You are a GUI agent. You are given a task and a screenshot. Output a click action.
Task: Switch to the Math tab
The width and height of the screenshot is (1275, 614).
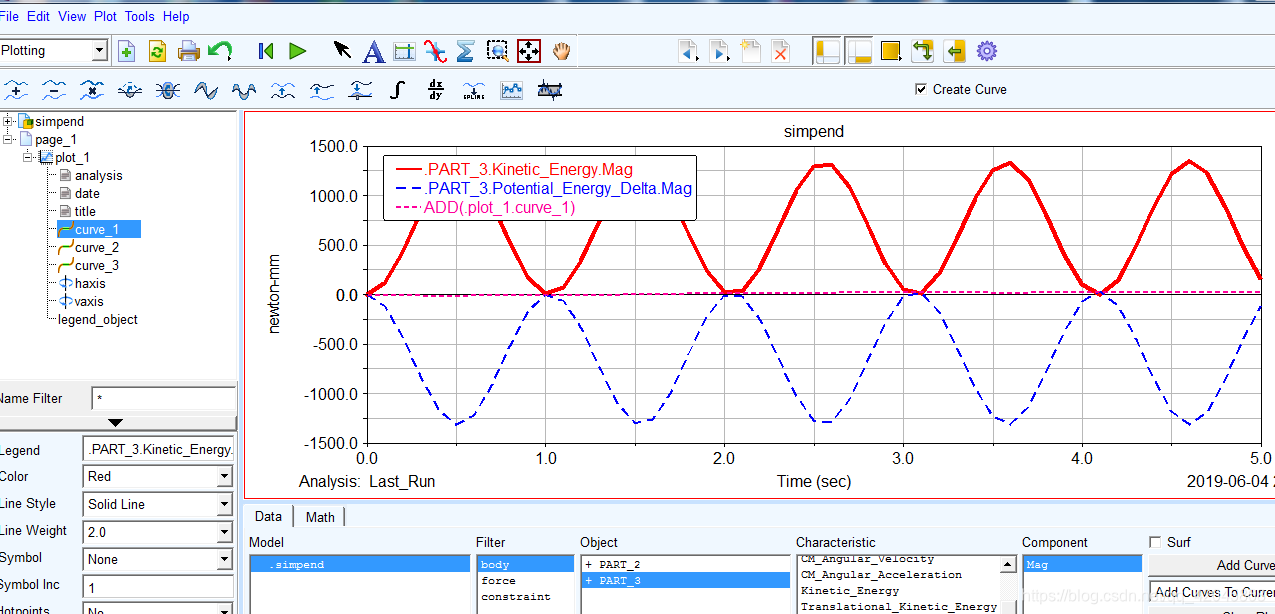(320, 516)
